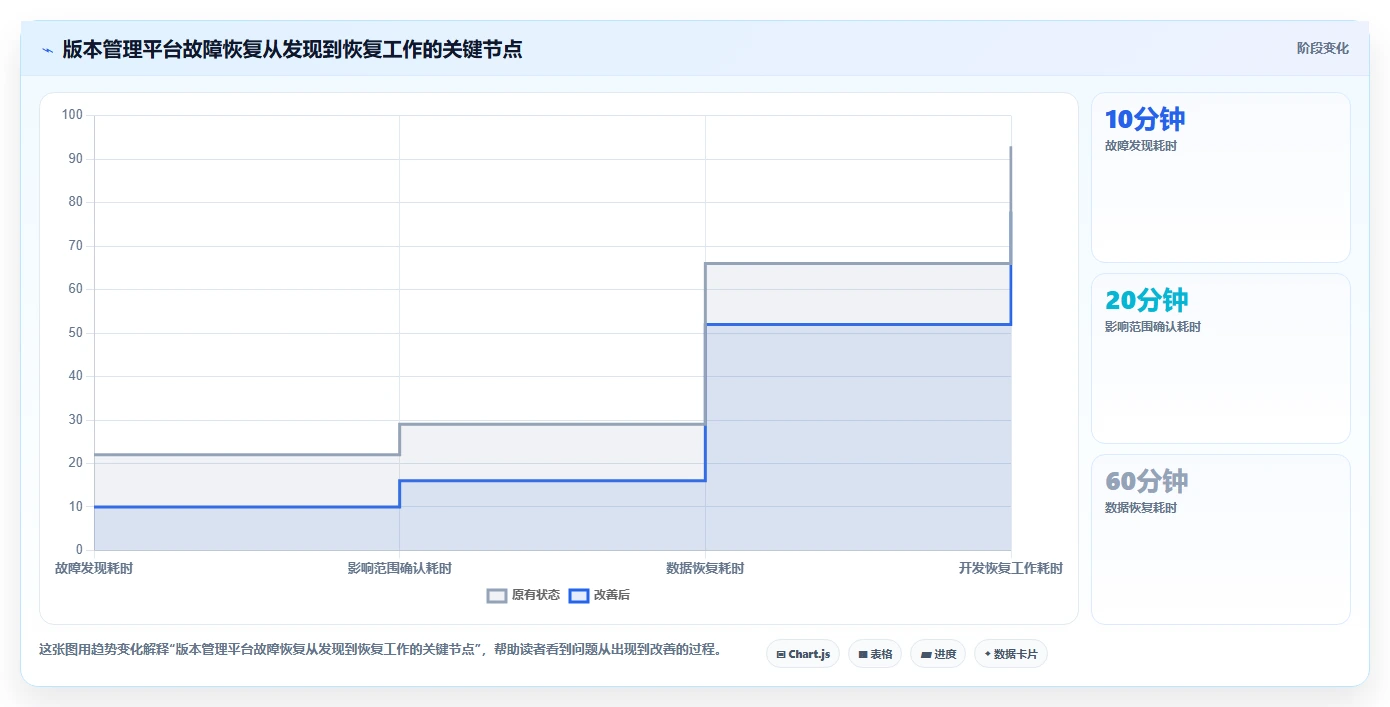Screen dimensions: 1390x707
Task: Toggle the 原有状态 legend entry
Action: 523,595
